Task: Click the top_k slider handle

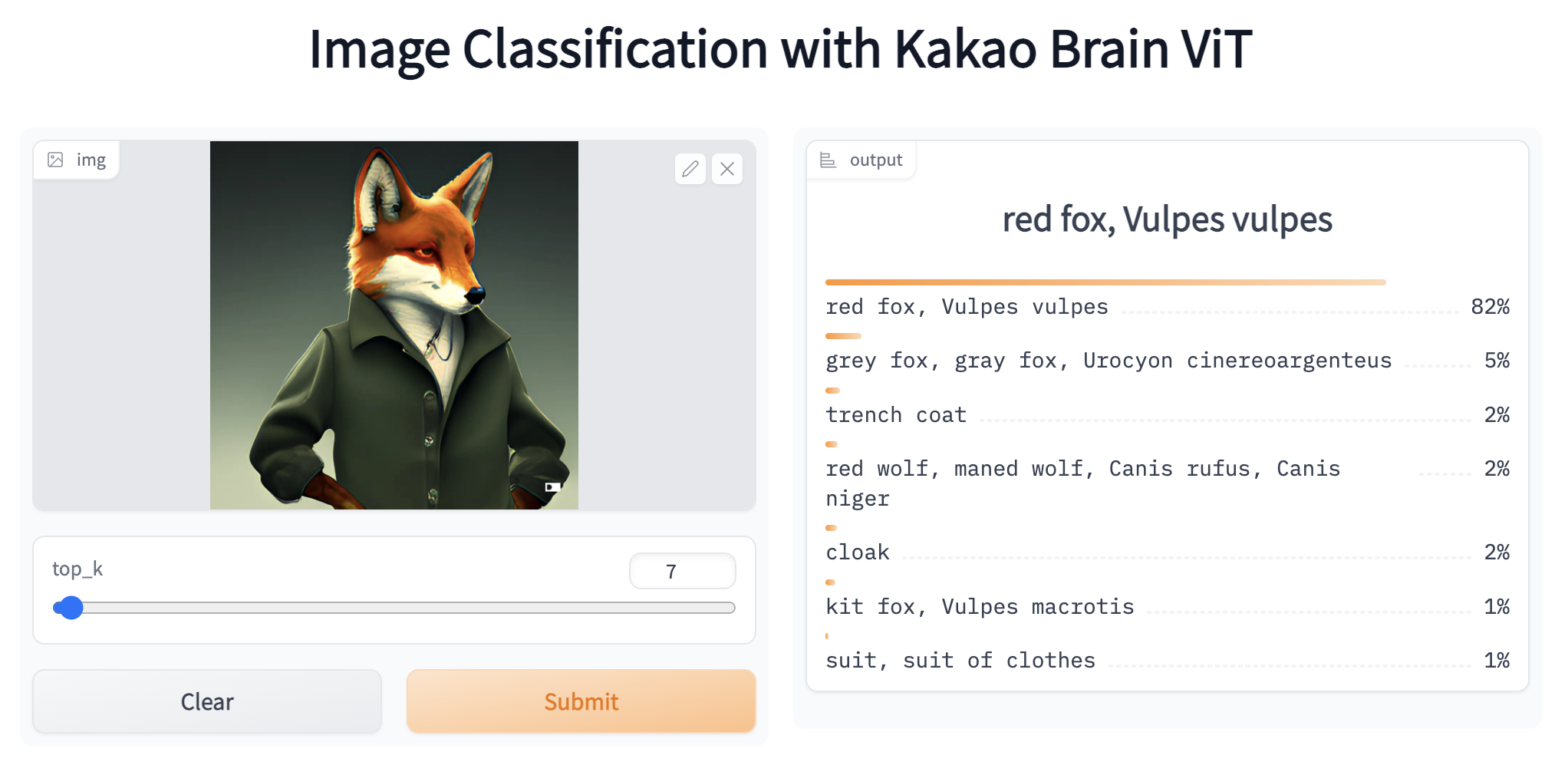Action: (71, 608)
